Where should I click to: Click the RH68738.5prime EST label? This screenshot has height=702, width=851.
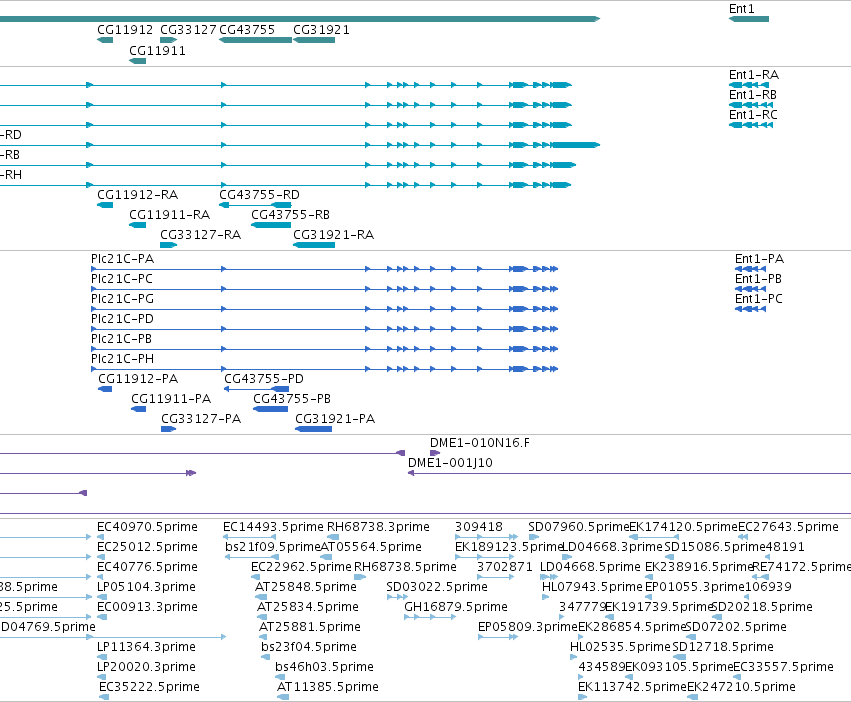(405, 567)
